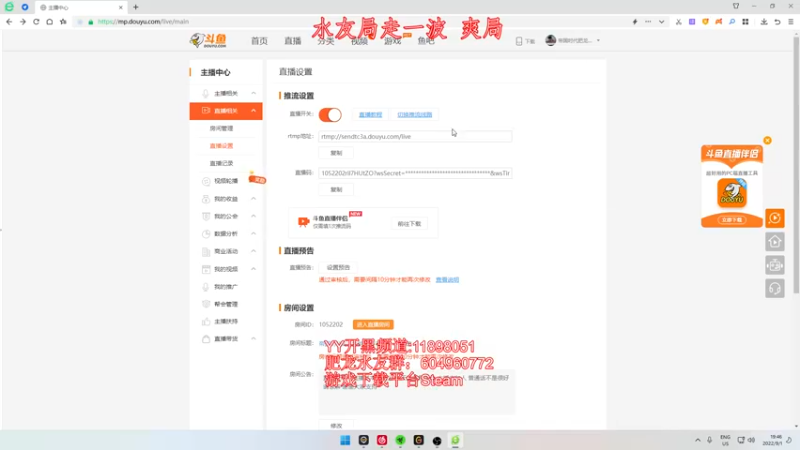Bookmark the page with the star icon
The height and width of the screenshot is (450, 800).
coord(63,22)
